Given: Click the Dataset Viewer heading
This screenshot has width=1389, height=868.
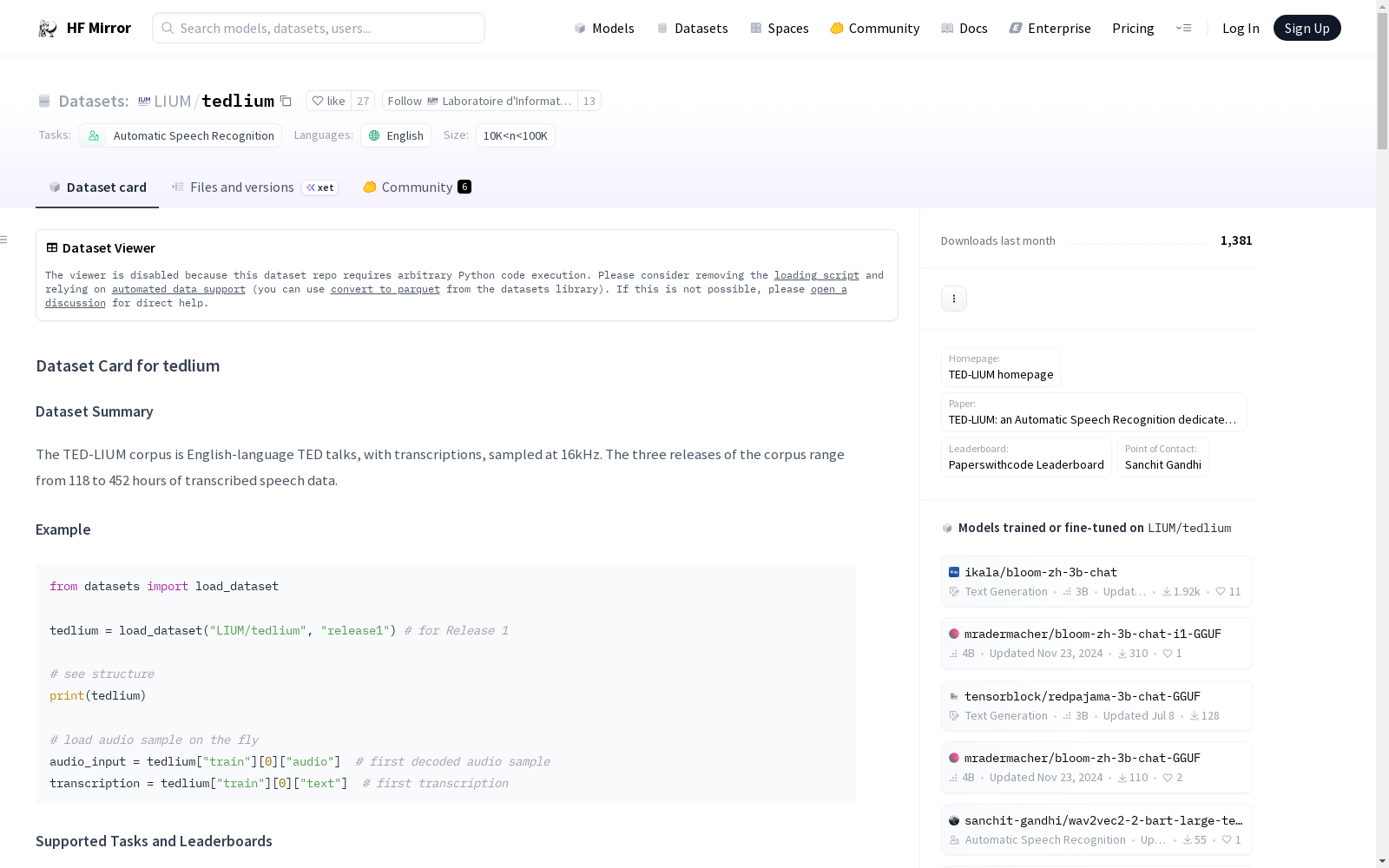Looking at the screenshot, I should point(109,248).
